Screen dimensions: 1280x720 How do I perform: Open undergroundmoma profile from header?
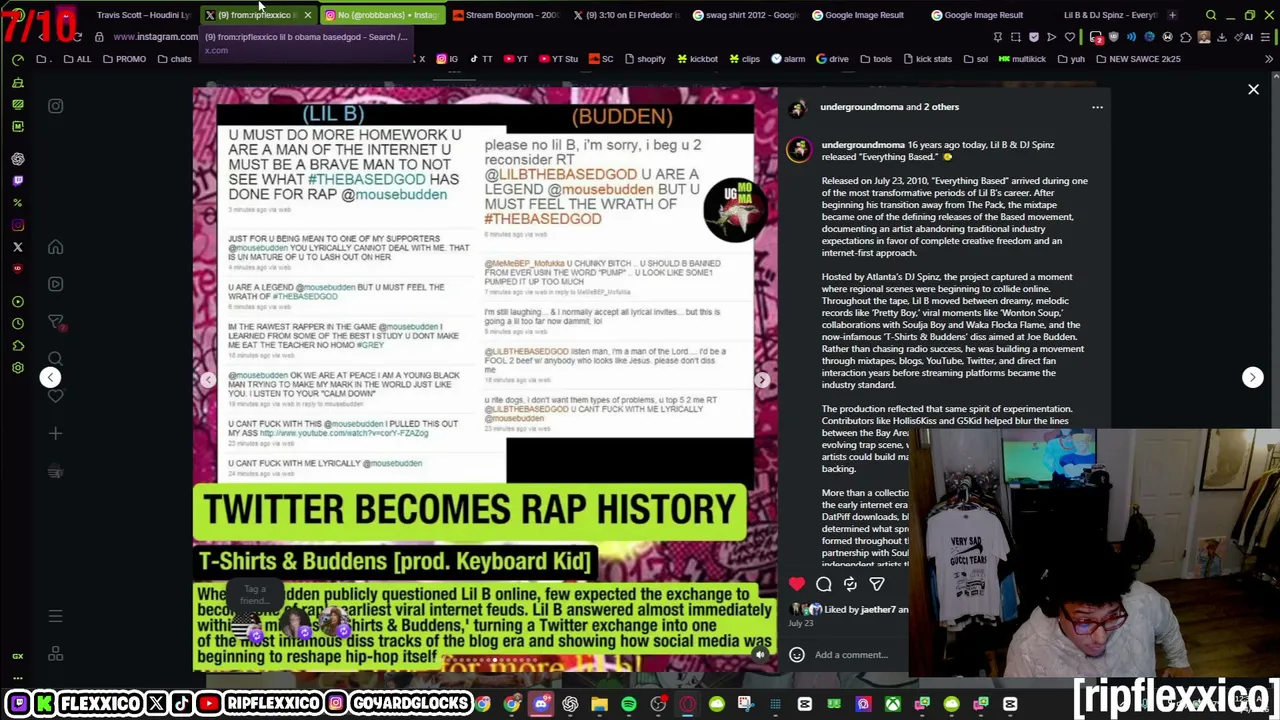[862, 107]
